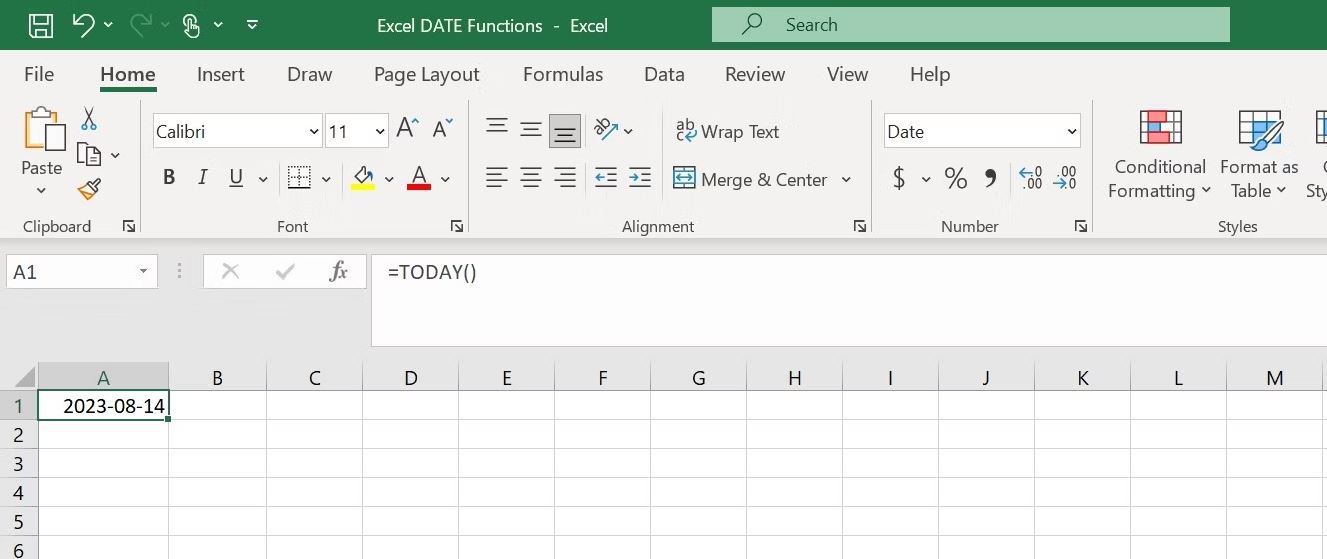Click the Format Painter brush icon
This screenshot has width=1327, height=559.
point(89,188)
